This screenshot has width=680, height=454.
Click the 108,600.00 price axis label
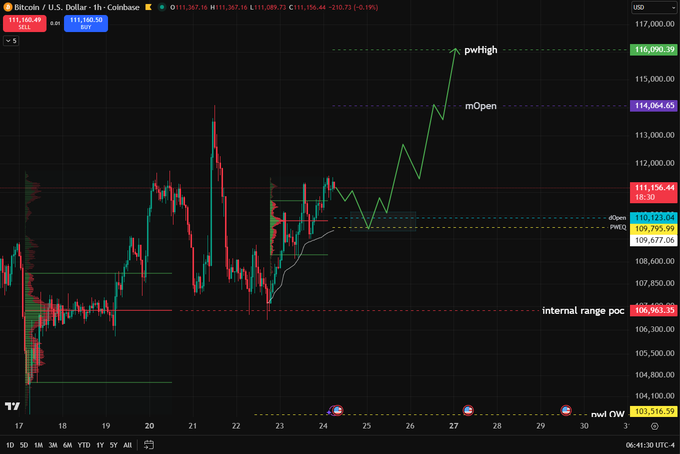pos(655,261)
